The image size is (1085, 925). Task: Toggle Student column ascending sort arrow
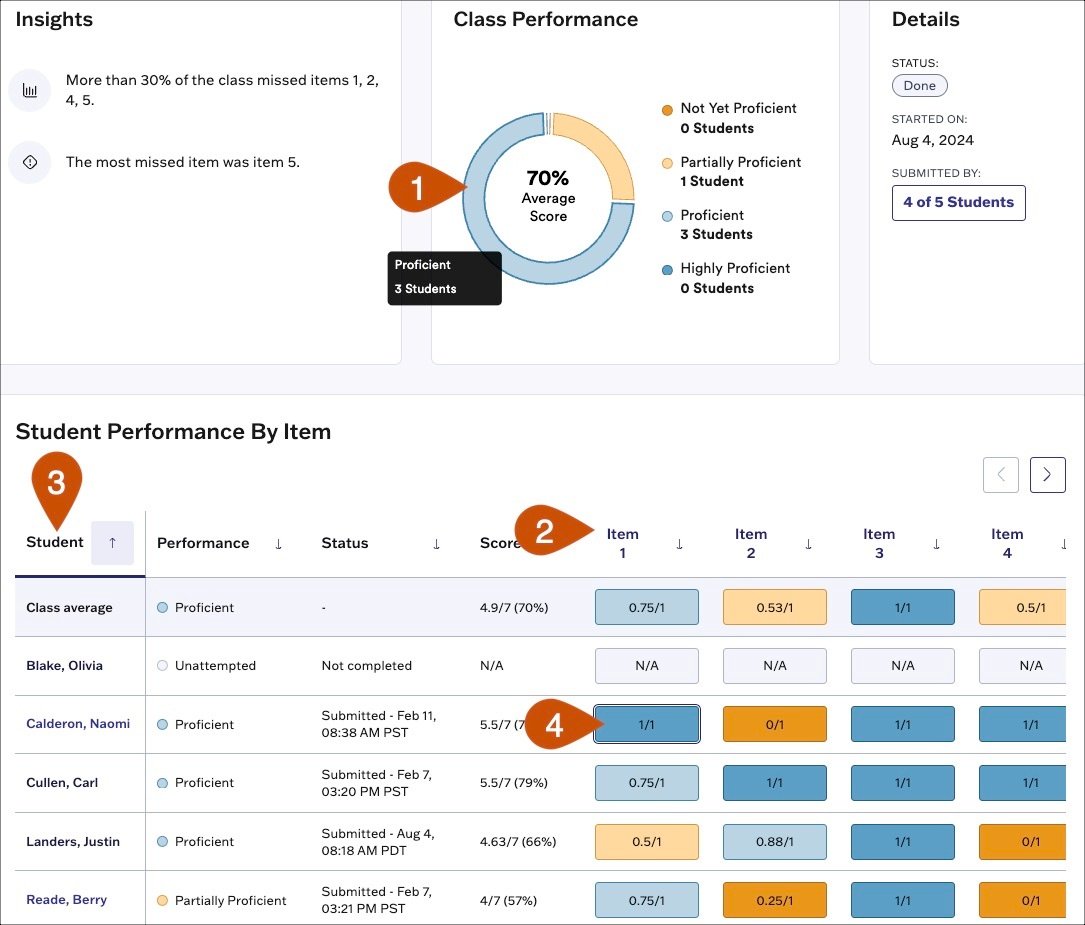pos(112,543)
